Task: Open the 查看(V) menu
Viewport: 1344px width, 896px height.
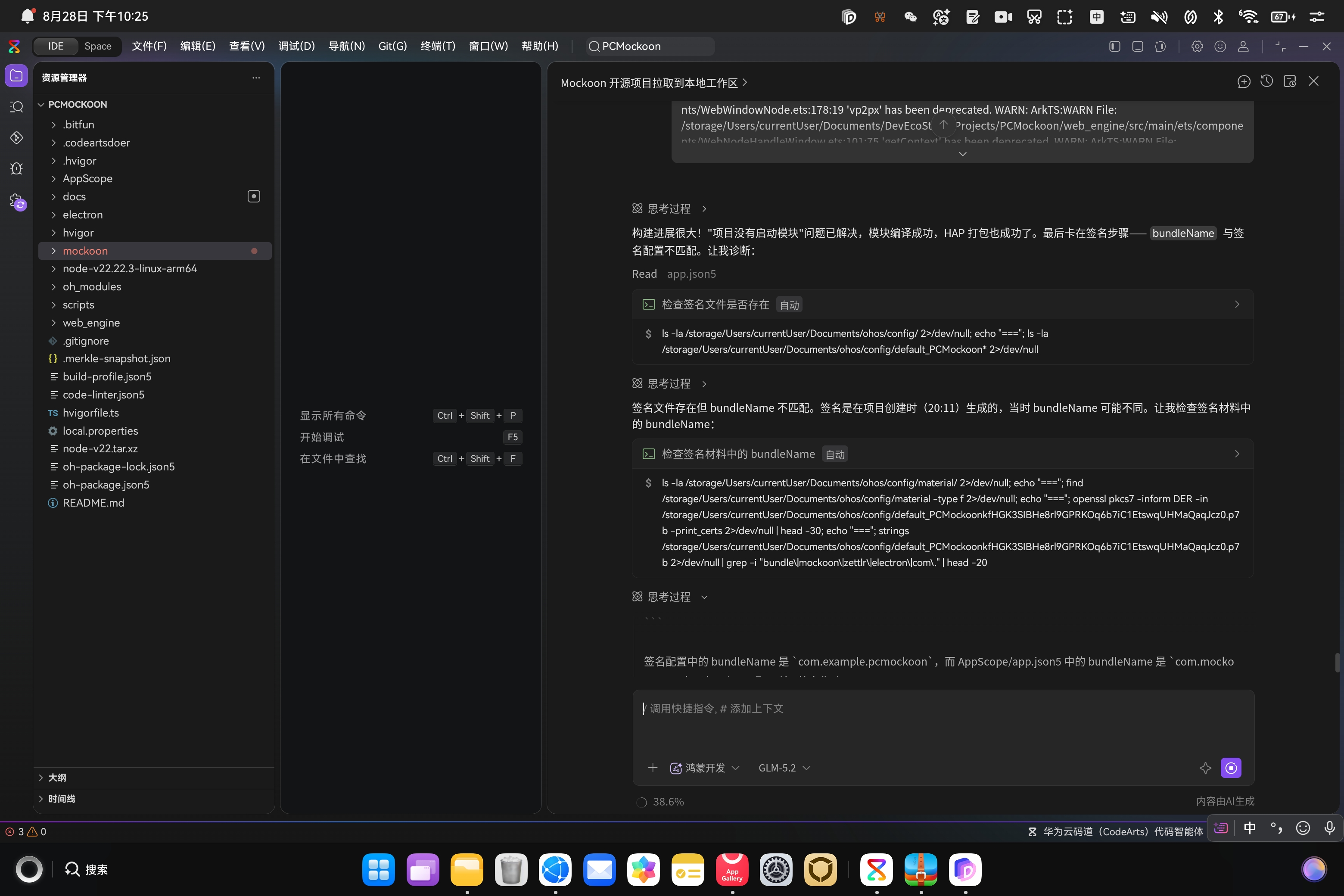Action: click(x=247, y=46)
